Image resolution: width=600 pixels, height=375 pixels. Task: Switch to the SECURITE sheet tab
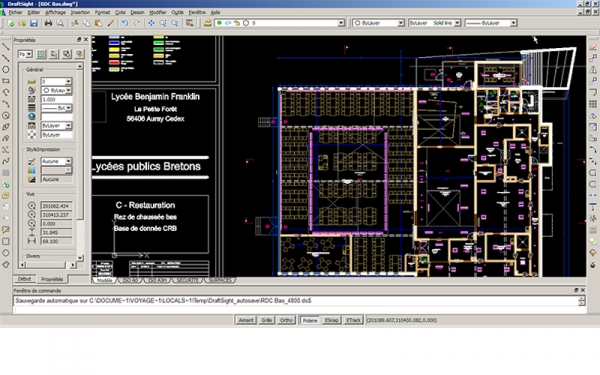point(187,280)
